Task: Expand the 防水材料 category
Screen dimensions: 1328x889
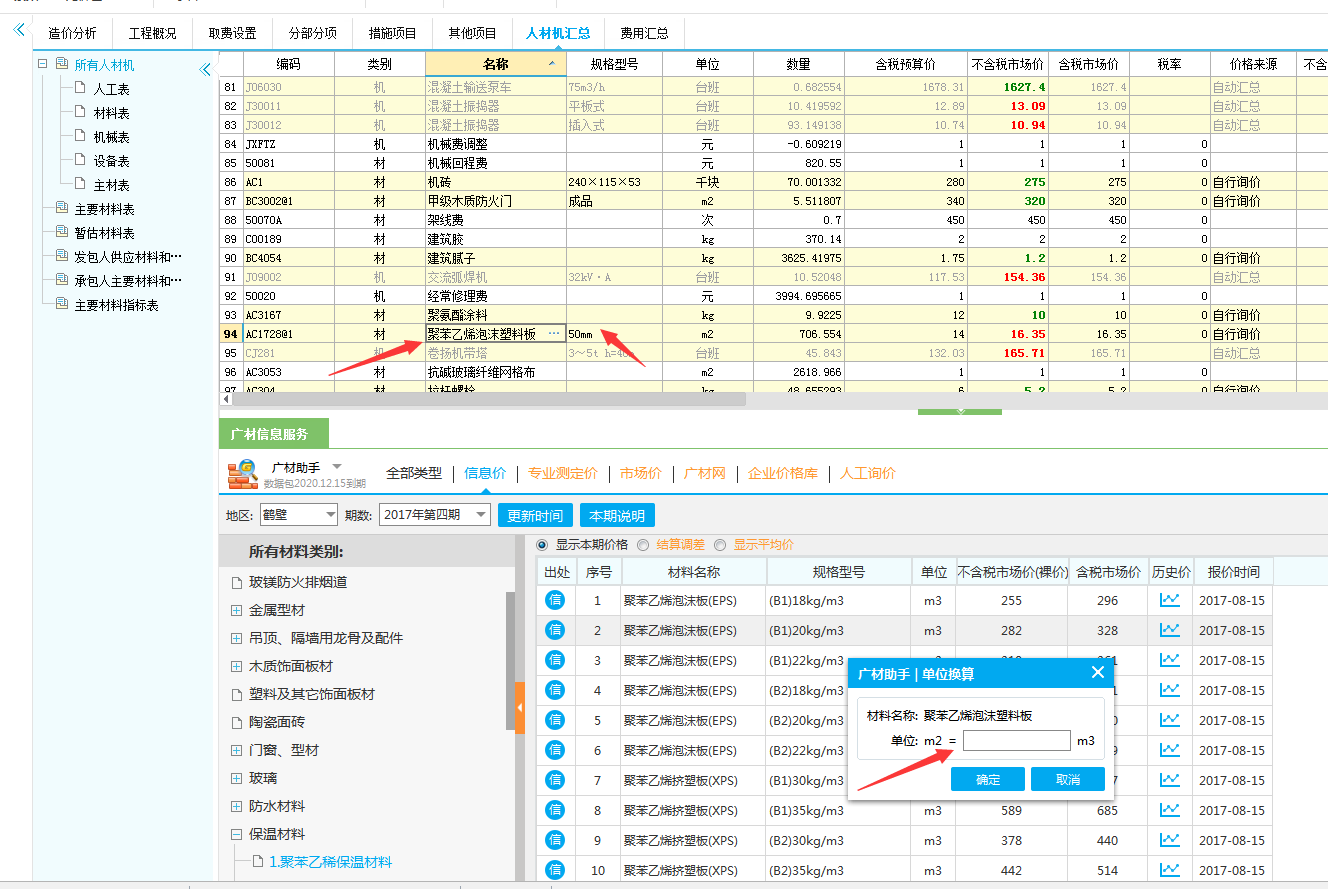Action: coord(236,806)
